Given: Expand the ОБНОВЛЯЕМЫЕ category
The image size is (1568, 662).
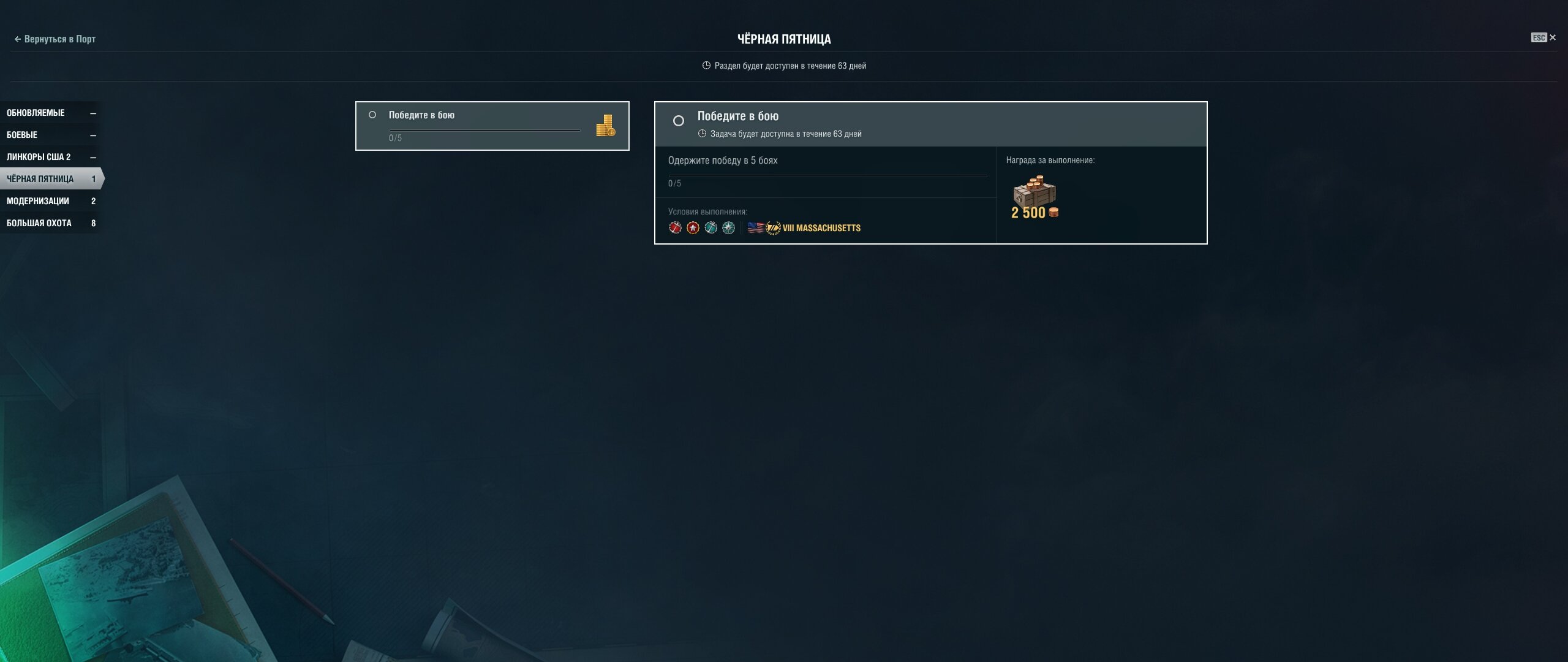Looking at the screenshot, I should 50,113.
